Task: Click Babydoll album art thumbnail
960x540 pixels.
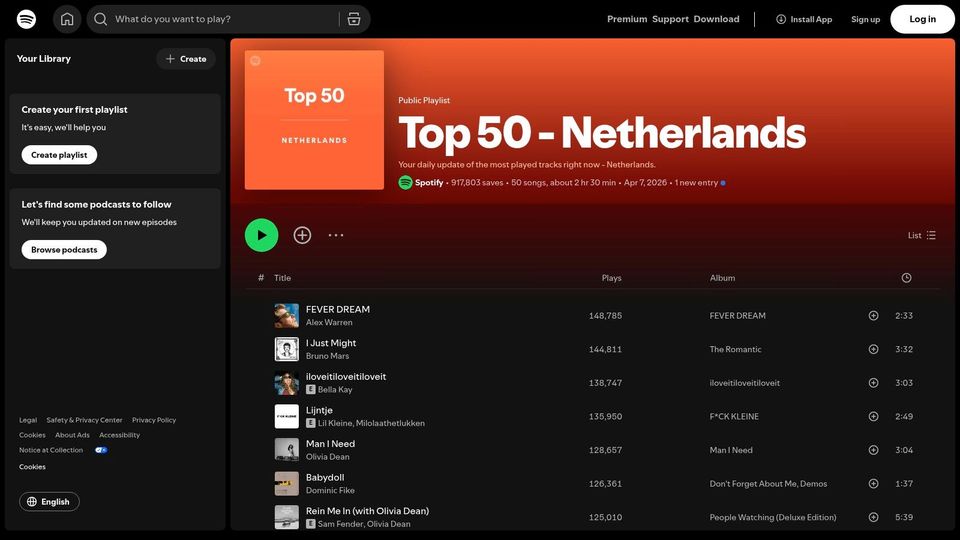Action: pos(287,484)
